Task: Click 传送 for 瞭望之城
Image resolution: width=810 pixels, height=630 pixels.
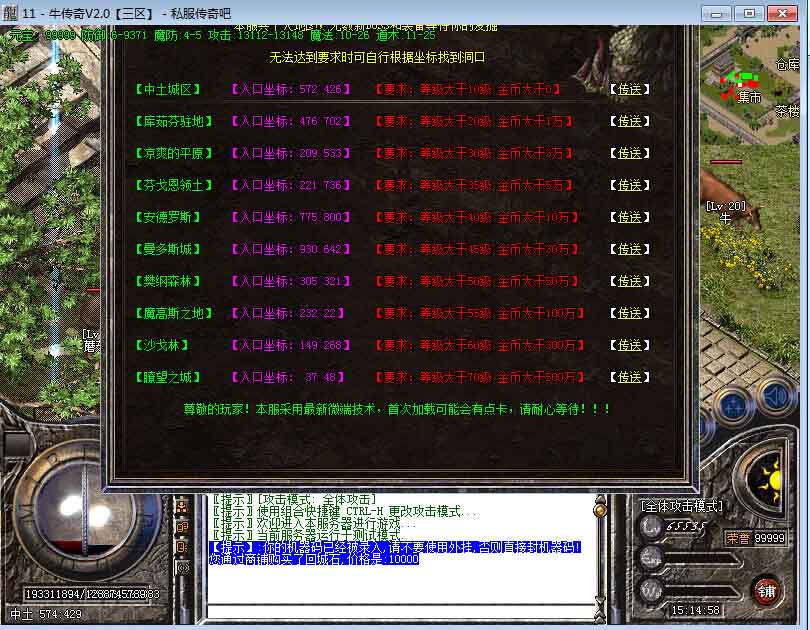Action: coord(629,377)
